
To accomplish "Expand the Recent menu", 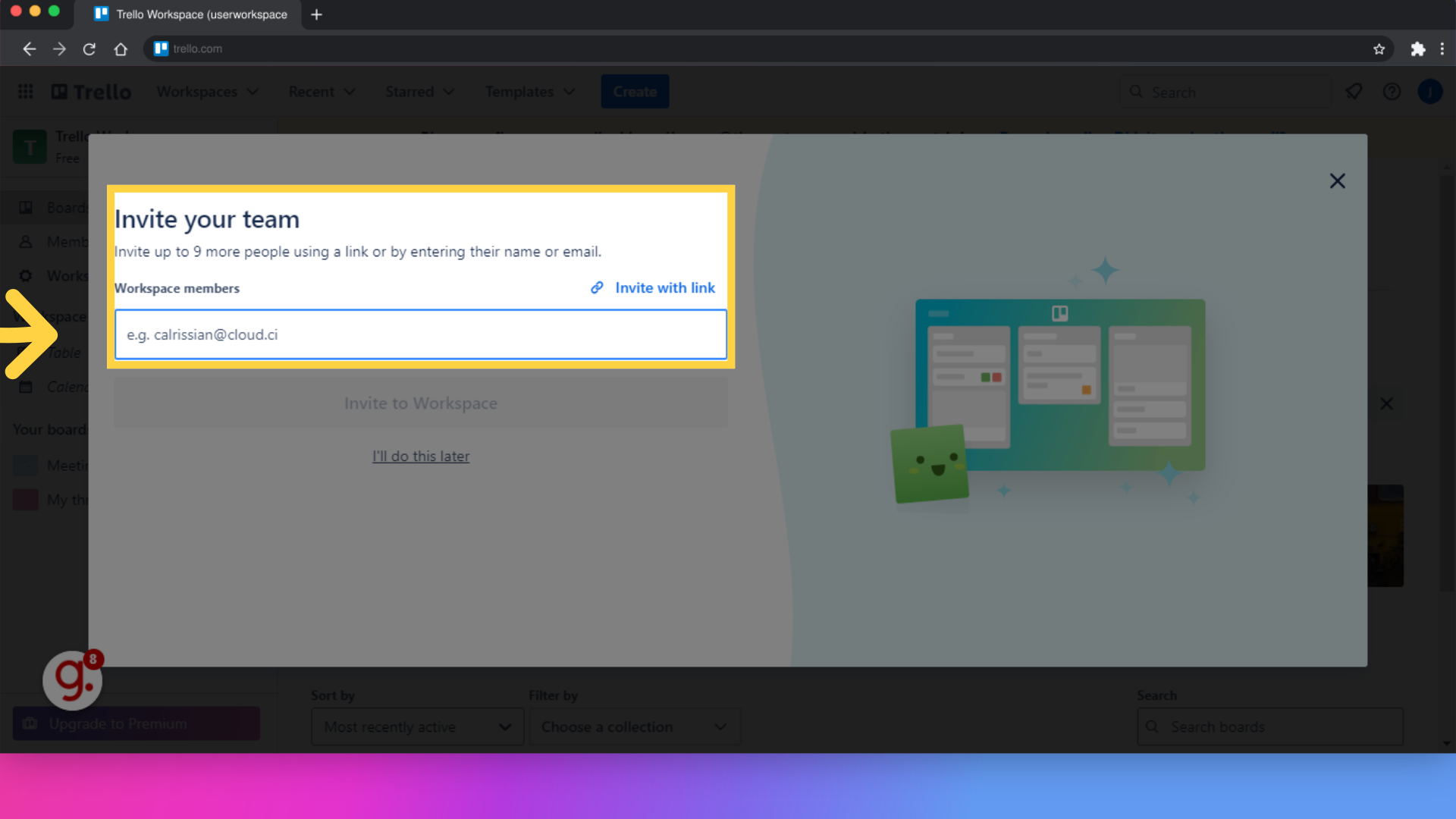I will 322,92.
